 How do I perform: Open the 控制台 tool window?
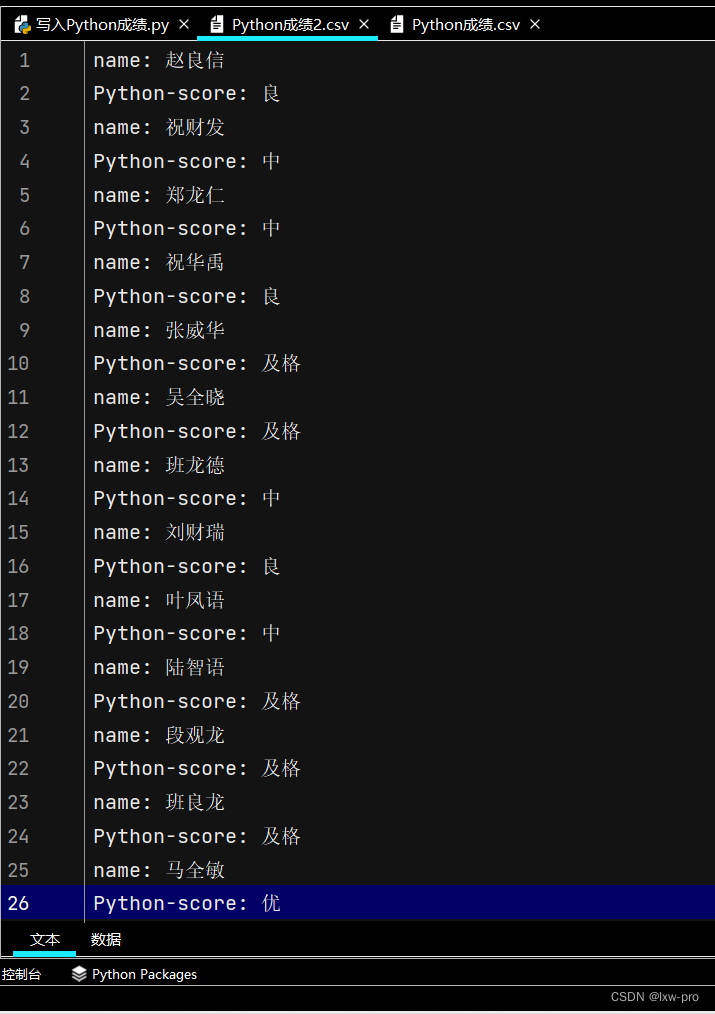[x=21, y=974]
